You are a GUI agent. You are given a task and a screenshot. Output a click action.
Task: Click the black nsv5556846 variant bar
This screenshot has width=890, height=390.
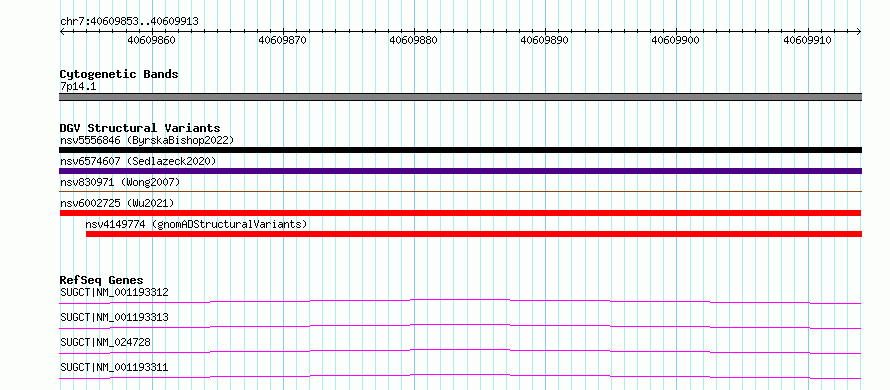click(460, 150)
